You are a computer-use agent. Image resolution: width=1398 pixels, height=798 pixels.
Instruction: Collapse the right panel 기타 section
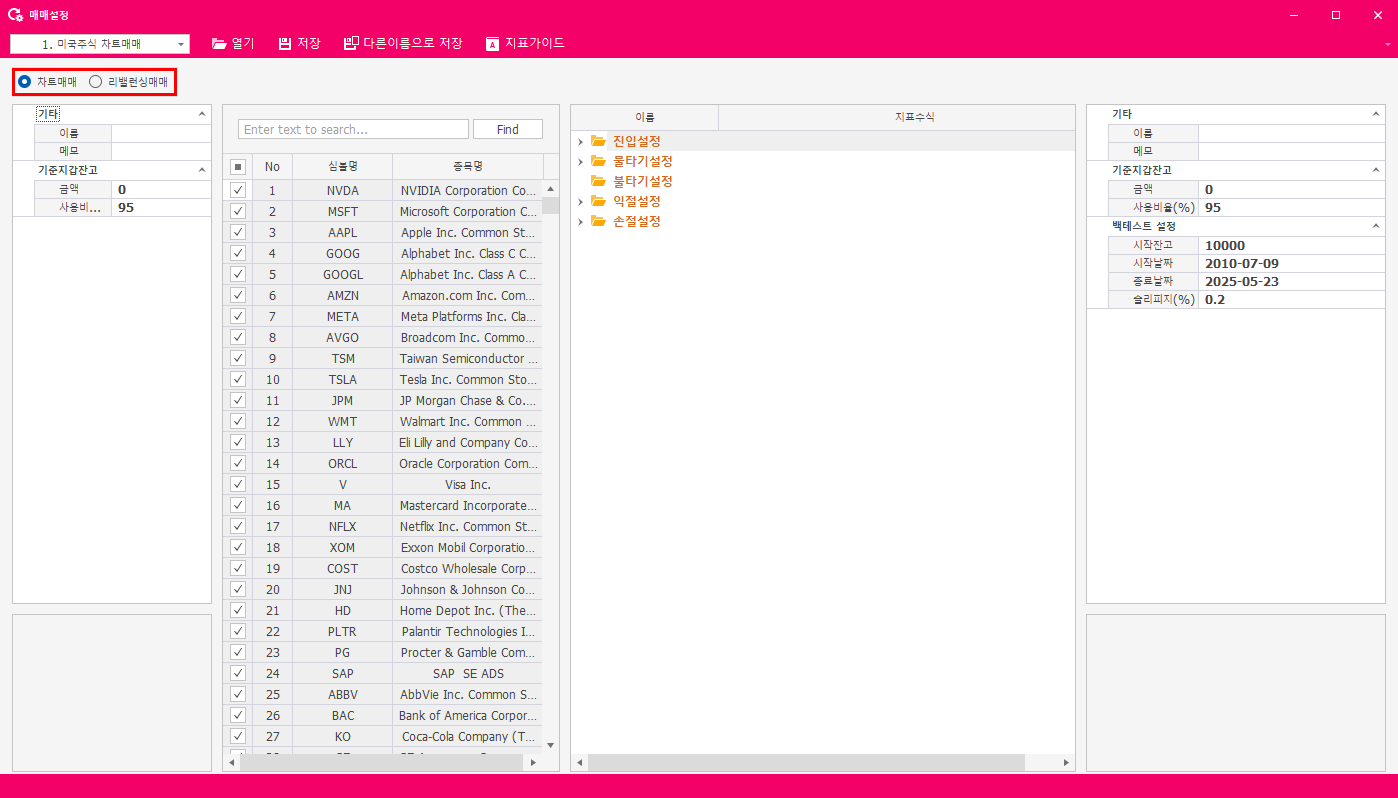1377,115
